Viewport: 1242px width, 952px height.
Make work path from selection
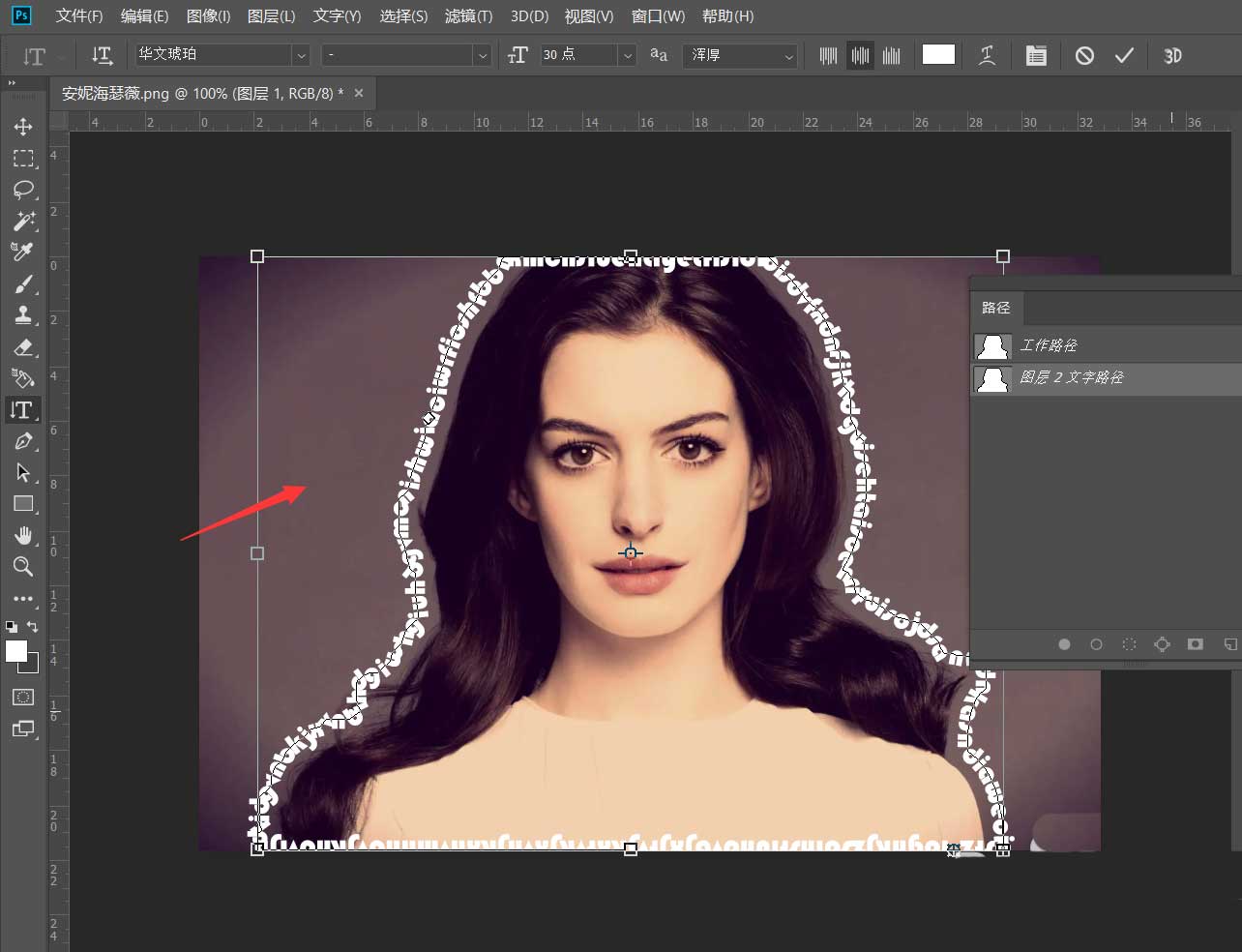[1162, 644]
